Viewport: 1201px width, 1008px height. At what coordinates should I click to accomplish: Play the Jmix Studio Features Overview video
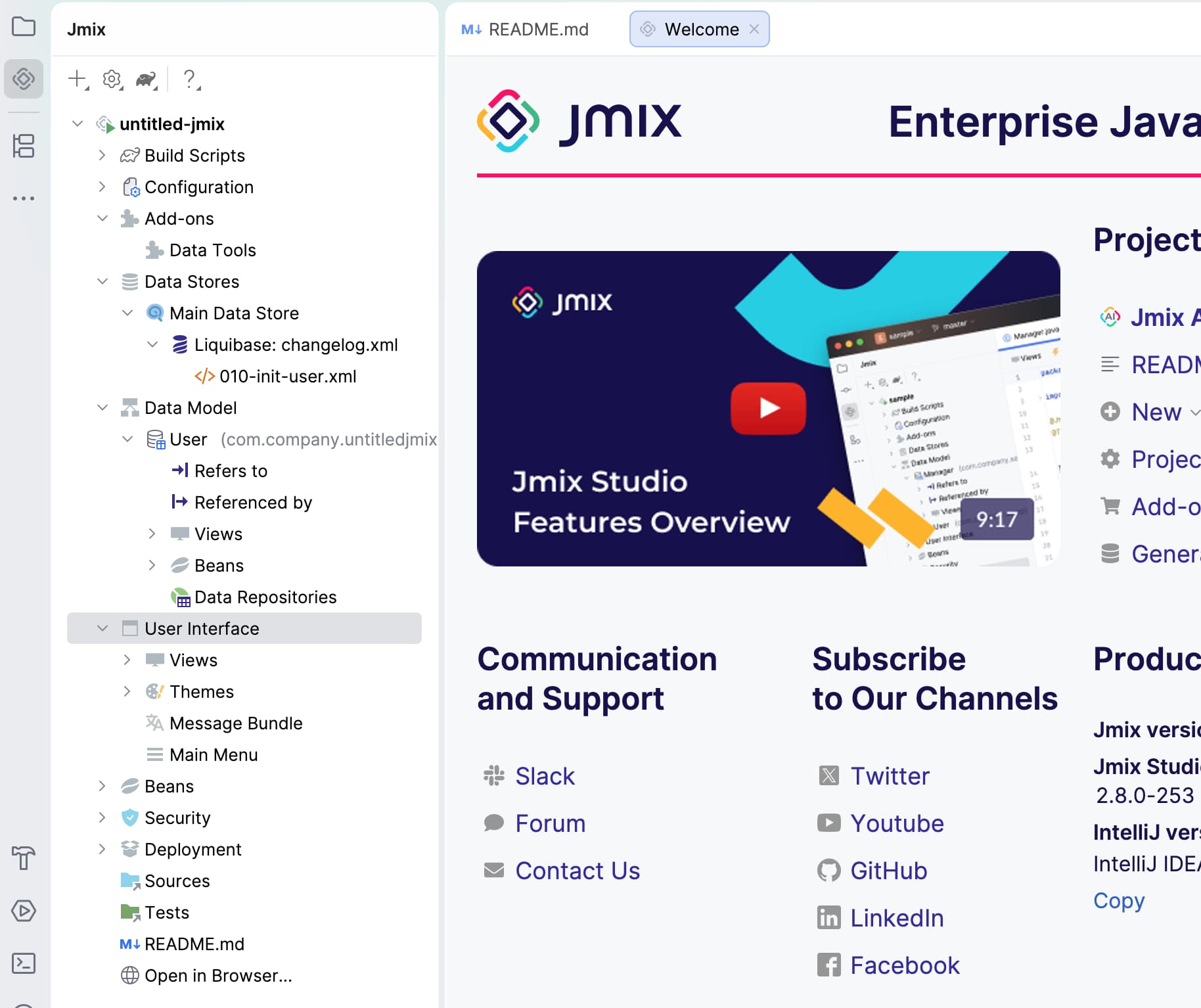point(767,408)
